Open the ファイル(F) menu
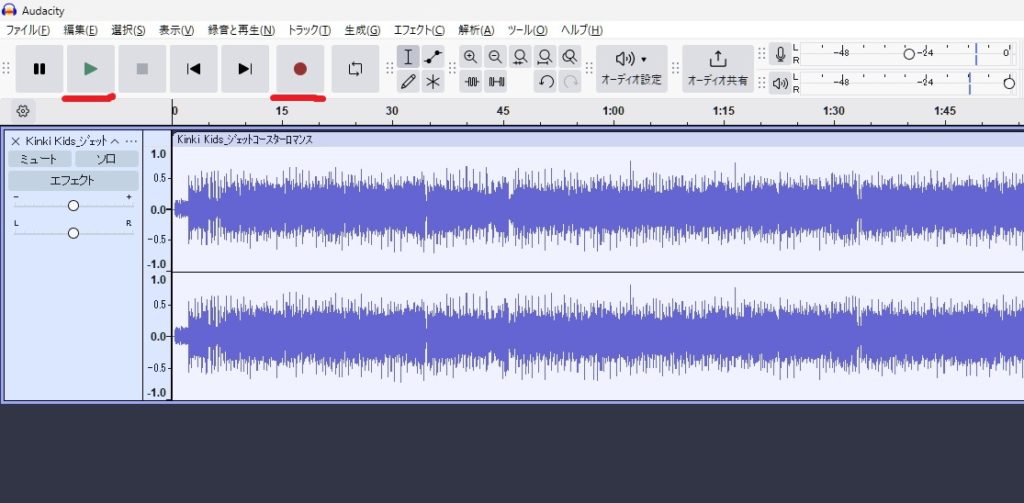The height and width of the screenshot is (503, 1024). pyautogui.click(x=29, y=30)
